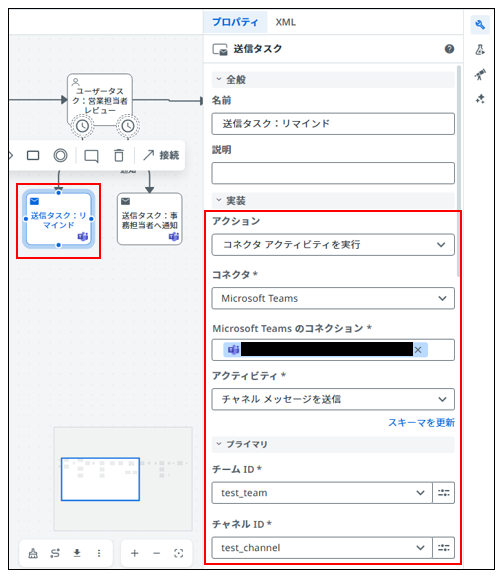This screenshot has height=577, width=502.
Task: Open the アクション dropdown
Action: [x=333, y=245]
